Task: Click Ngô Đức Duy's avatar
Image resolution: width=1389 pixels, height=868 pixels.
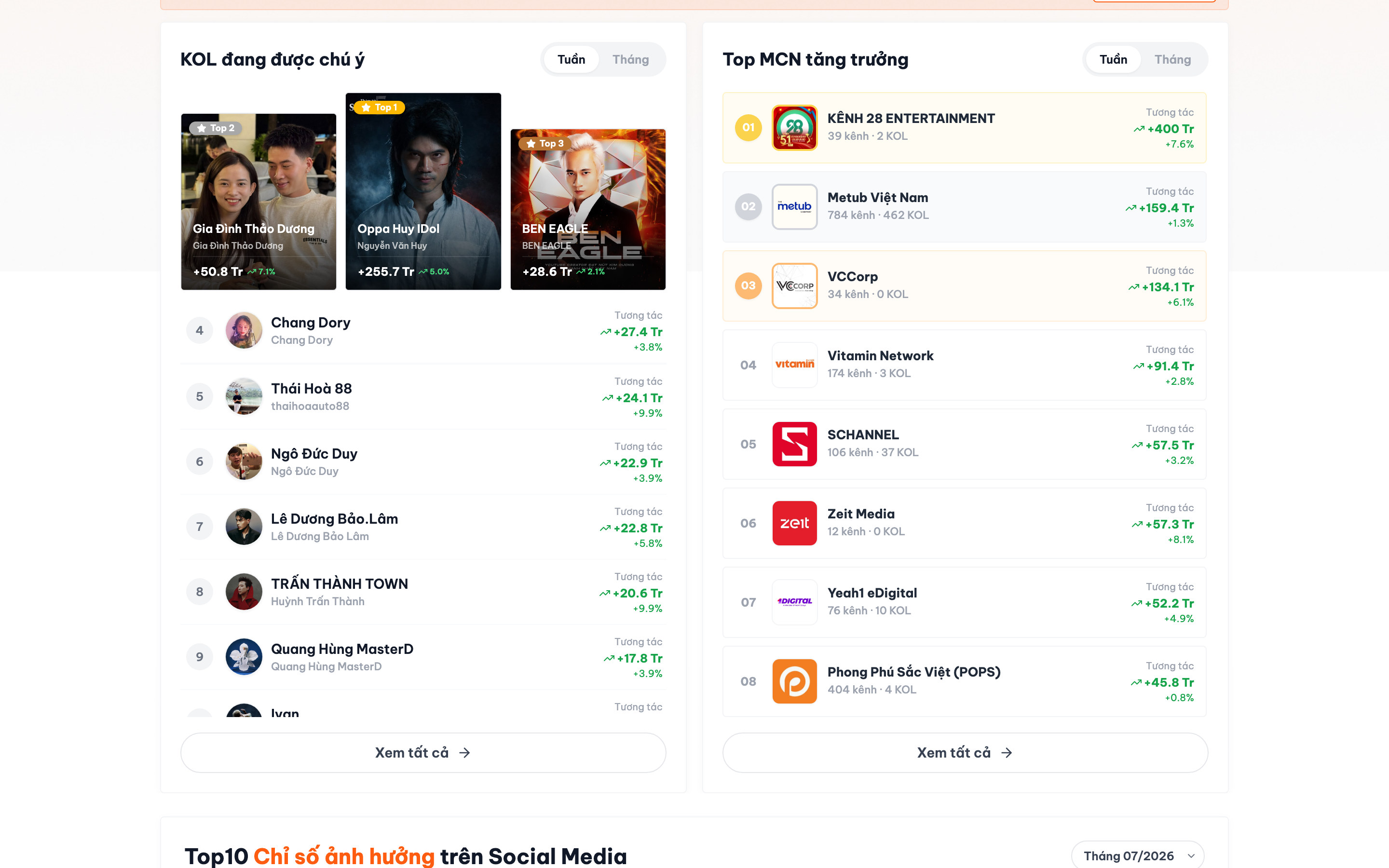Action: pyautogui.click(x=244, y=461)
